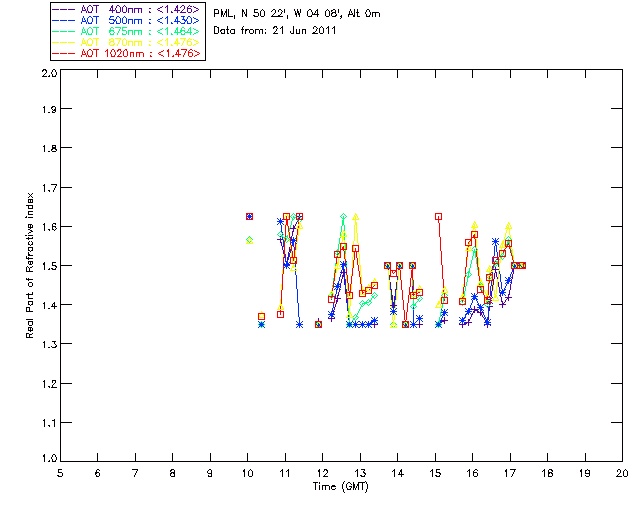Click the 'Real Part of Refractive index' axis label
The height and width of the screenshot is (512, 640).
[29, 265]
